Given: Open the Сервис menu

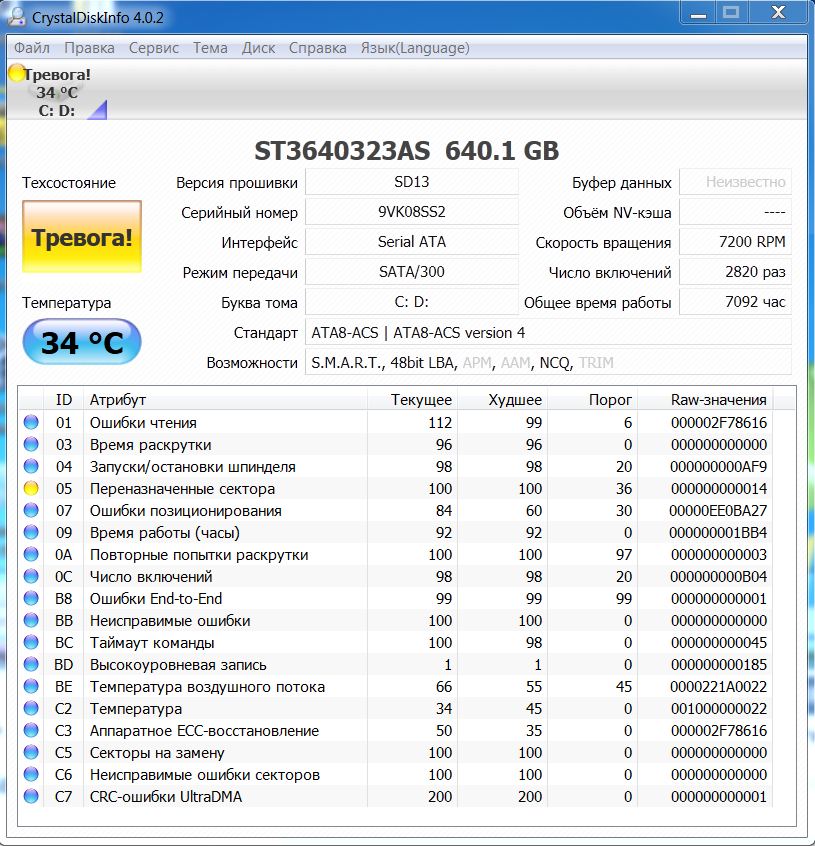Looking at the screenshot, I should coord(154,48).
